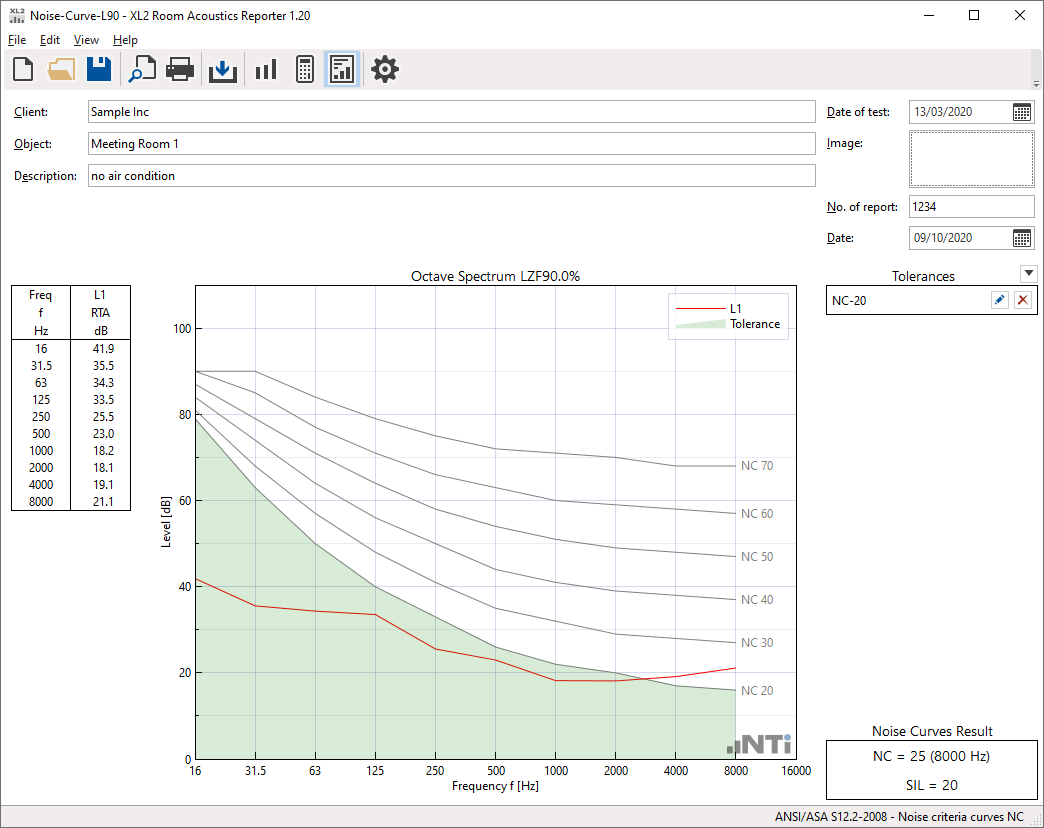
Task: Open a file using the folder icon
Action: point(61,69)
